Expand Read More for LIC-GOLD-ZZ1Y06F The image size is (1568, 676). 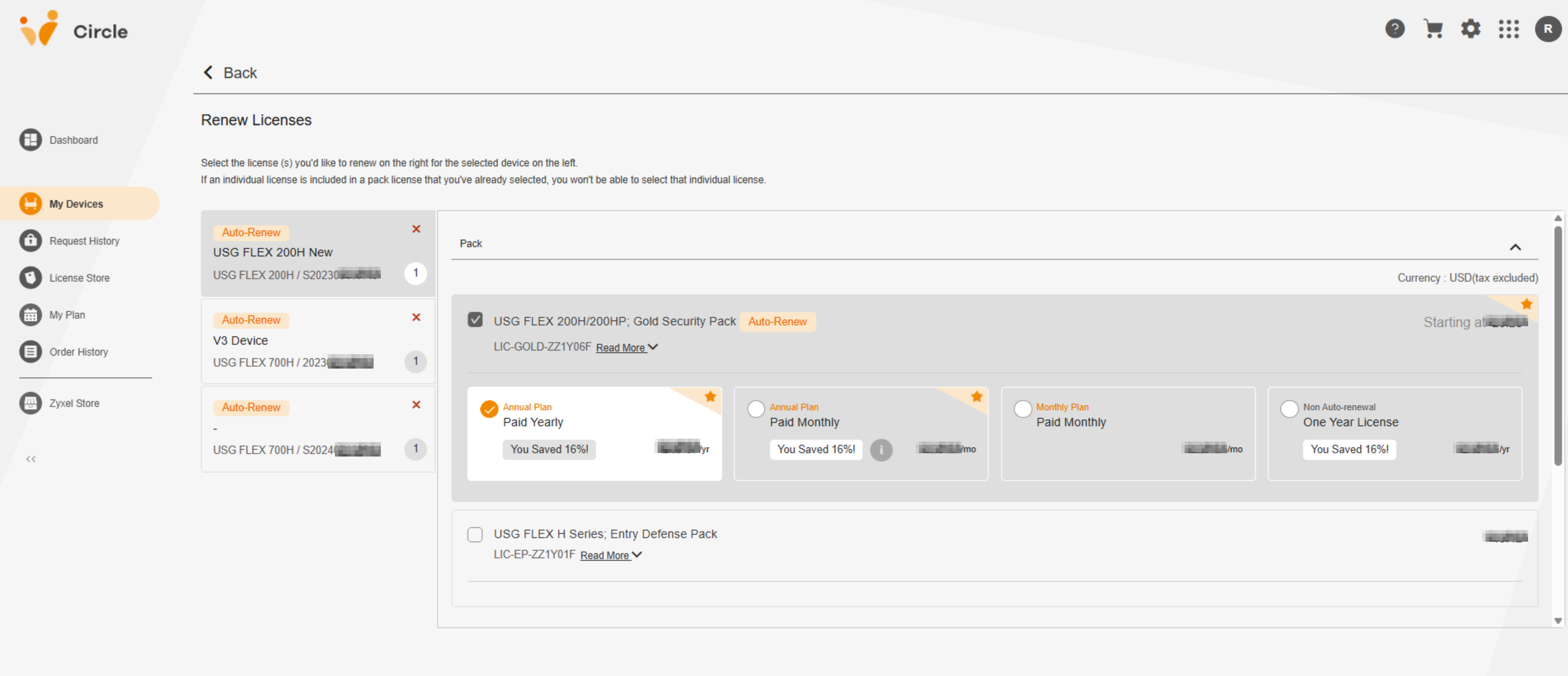coord(626,348)
